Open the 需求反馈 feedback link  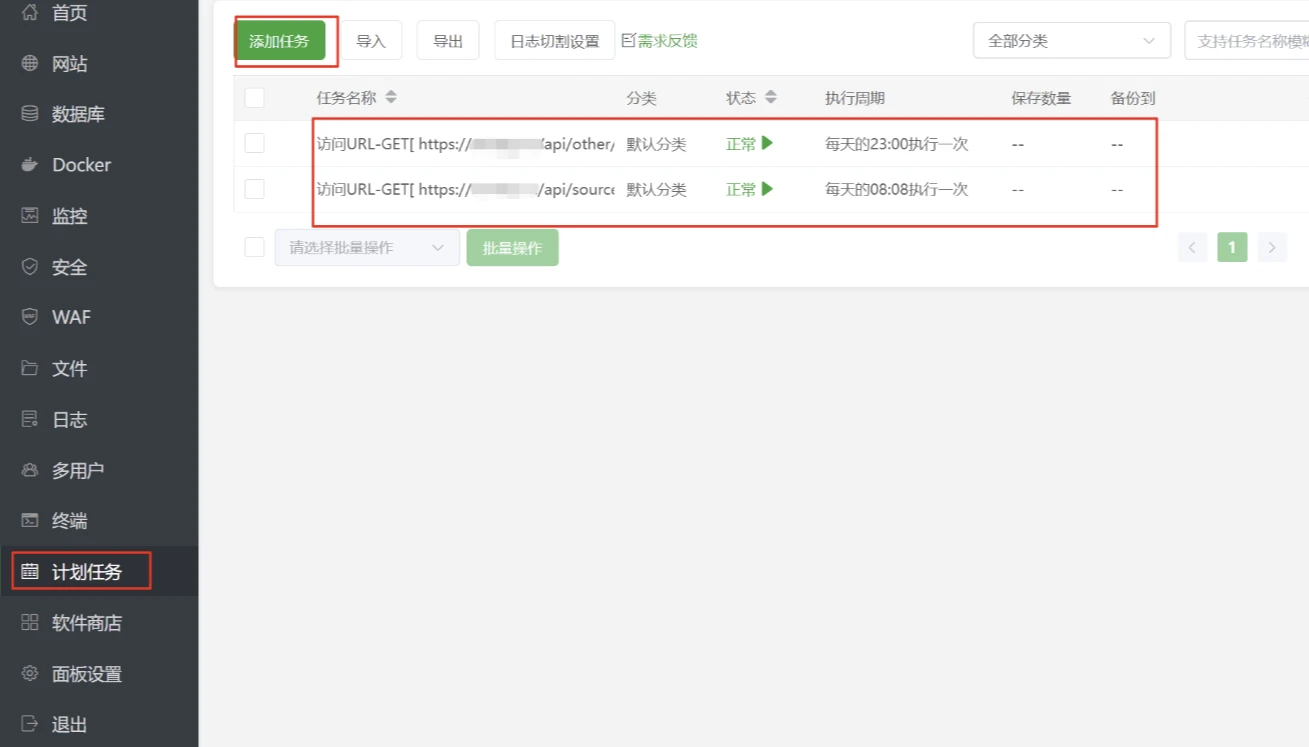point(666,40)
